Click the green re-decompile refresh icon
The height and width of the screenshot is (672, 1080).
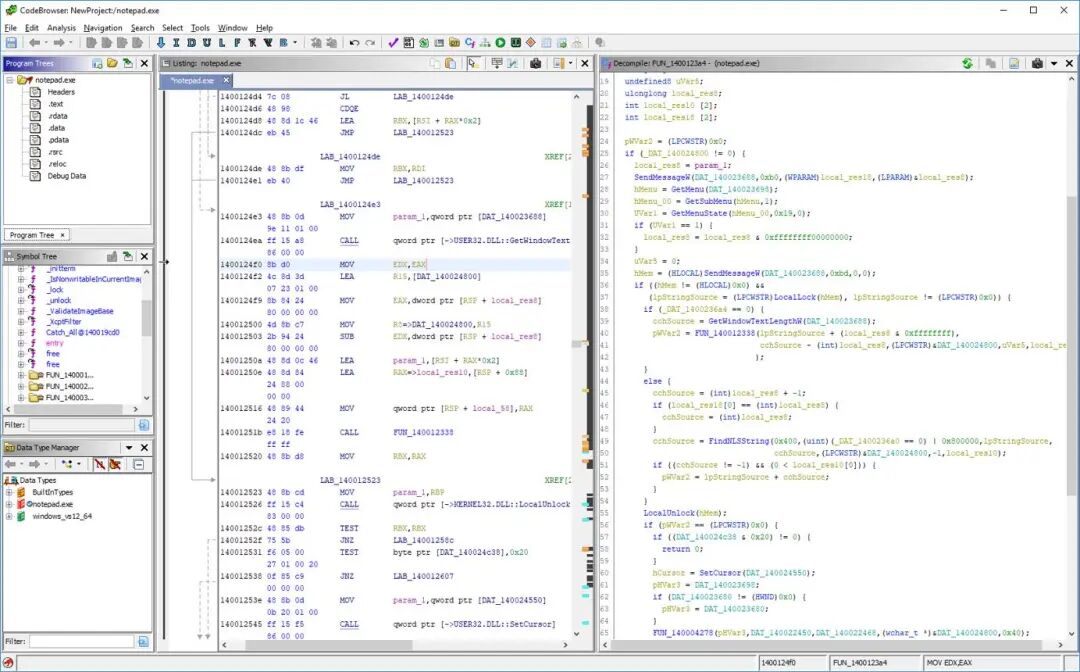967,63
